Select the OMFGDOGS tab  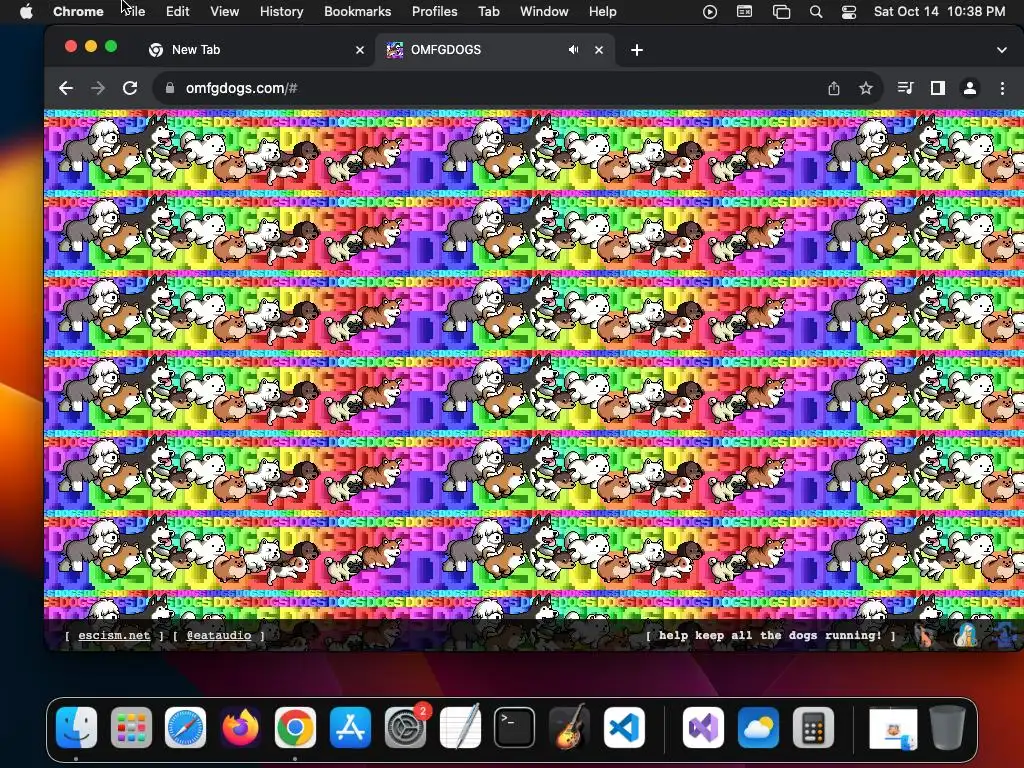coord(494,50)
